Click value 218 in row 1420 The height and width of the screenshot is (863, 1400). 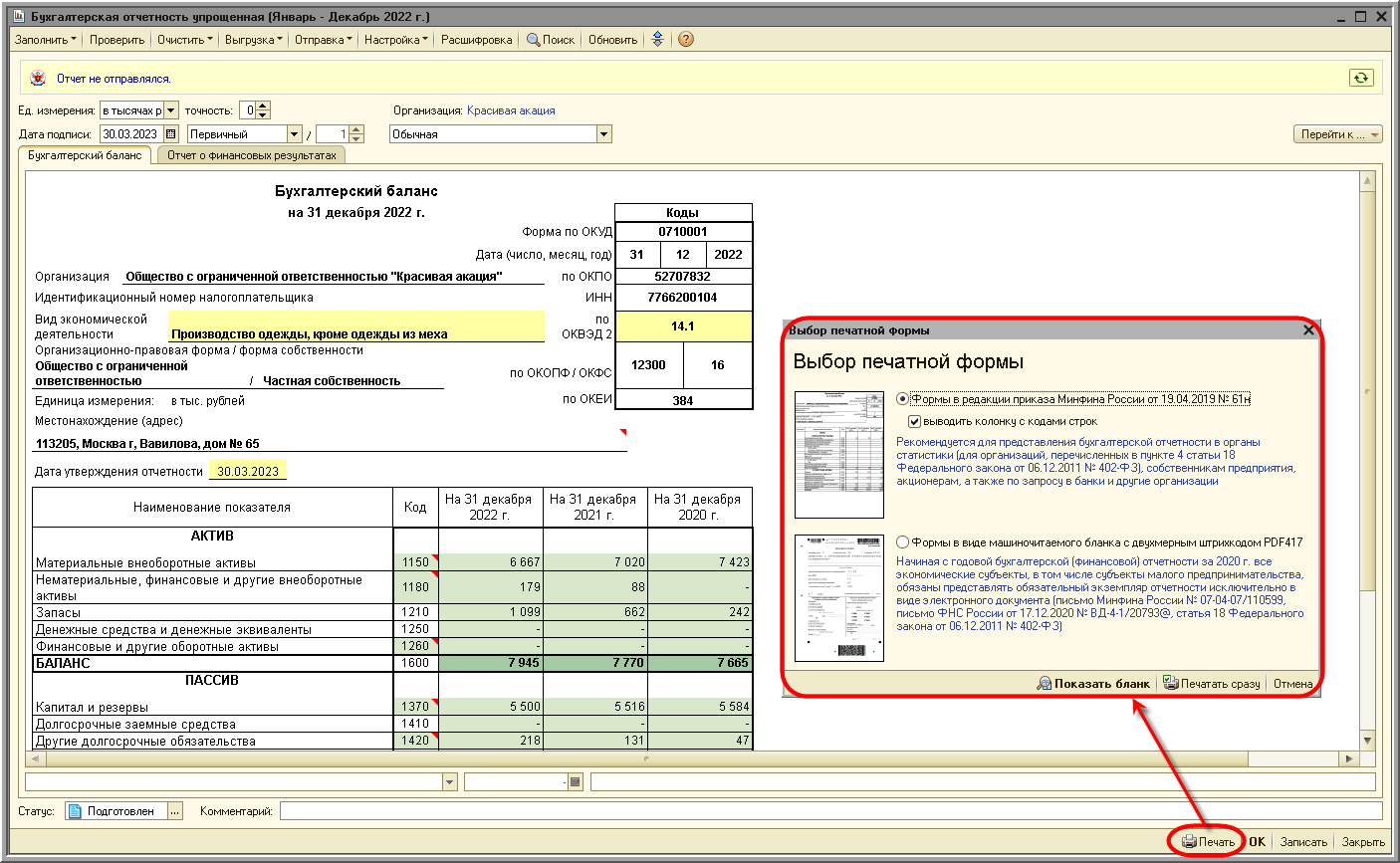coord(491,741)
